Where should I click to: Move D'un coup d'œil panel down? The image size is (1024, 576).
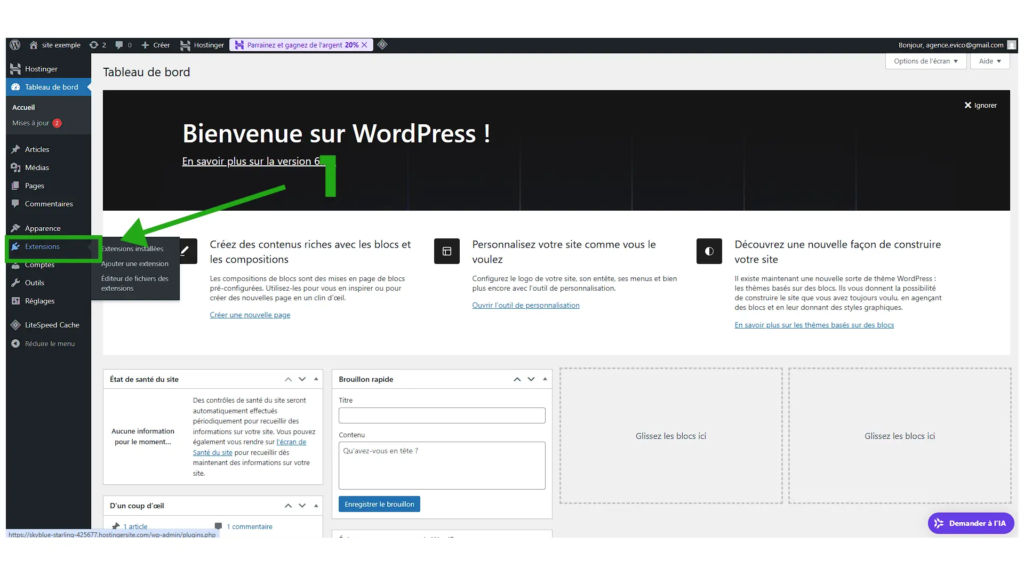tap(302, 506)
